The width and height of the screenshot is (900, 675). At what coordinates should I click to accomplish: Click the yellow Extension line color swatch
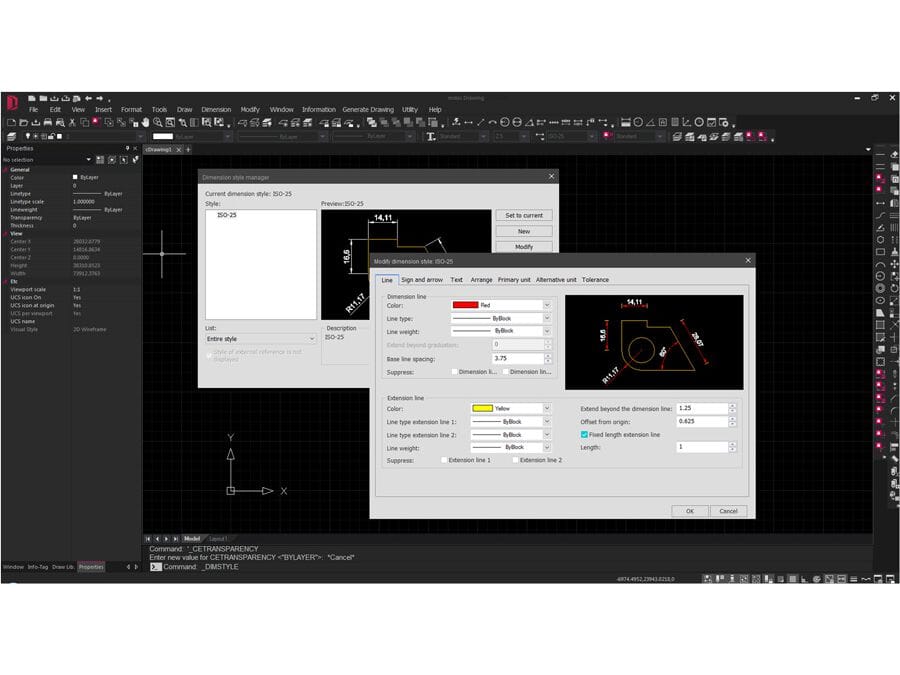pyautogui.click(x=483, y=407)
